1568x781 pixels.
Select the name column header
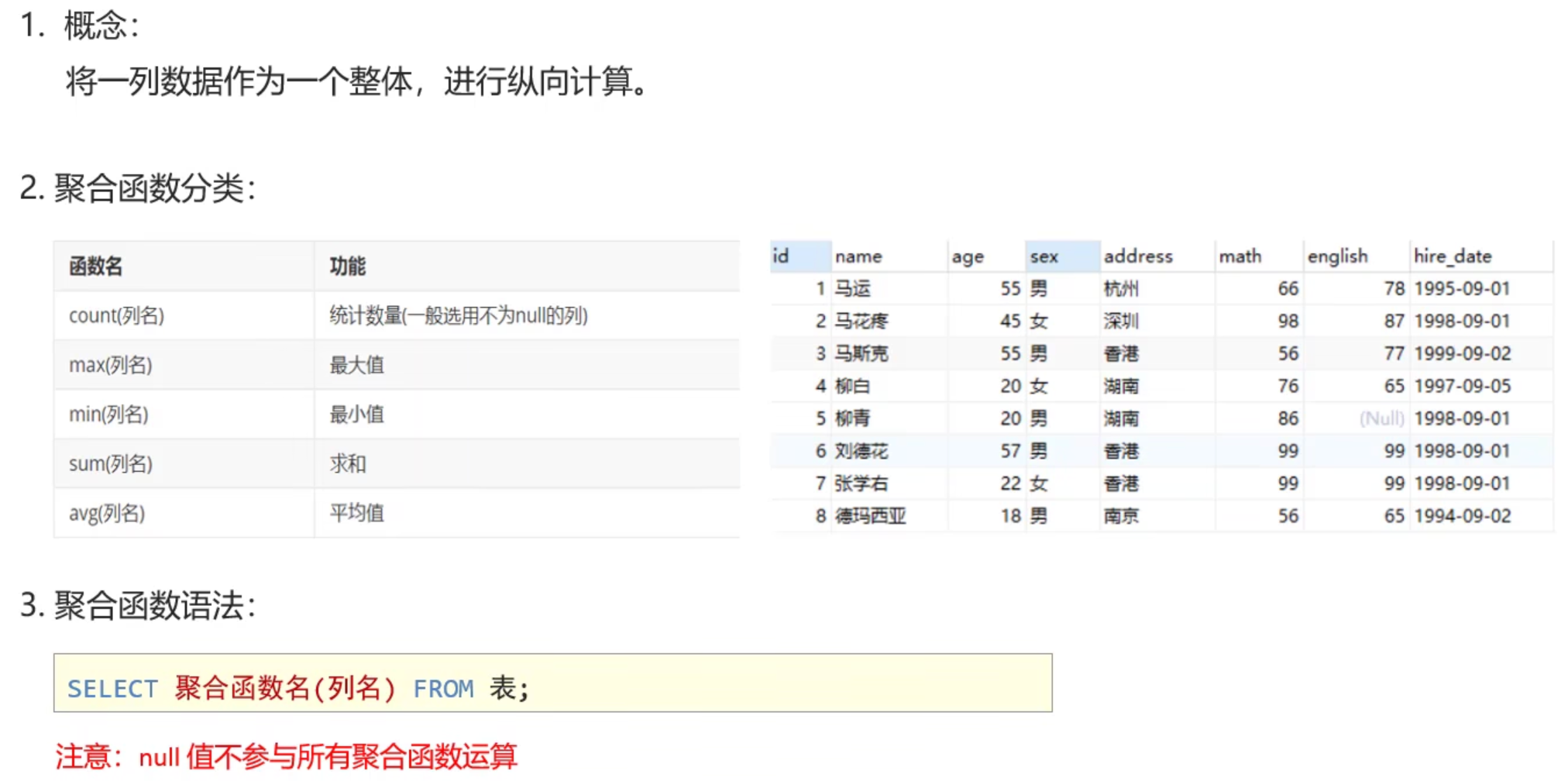click(889, 256)
